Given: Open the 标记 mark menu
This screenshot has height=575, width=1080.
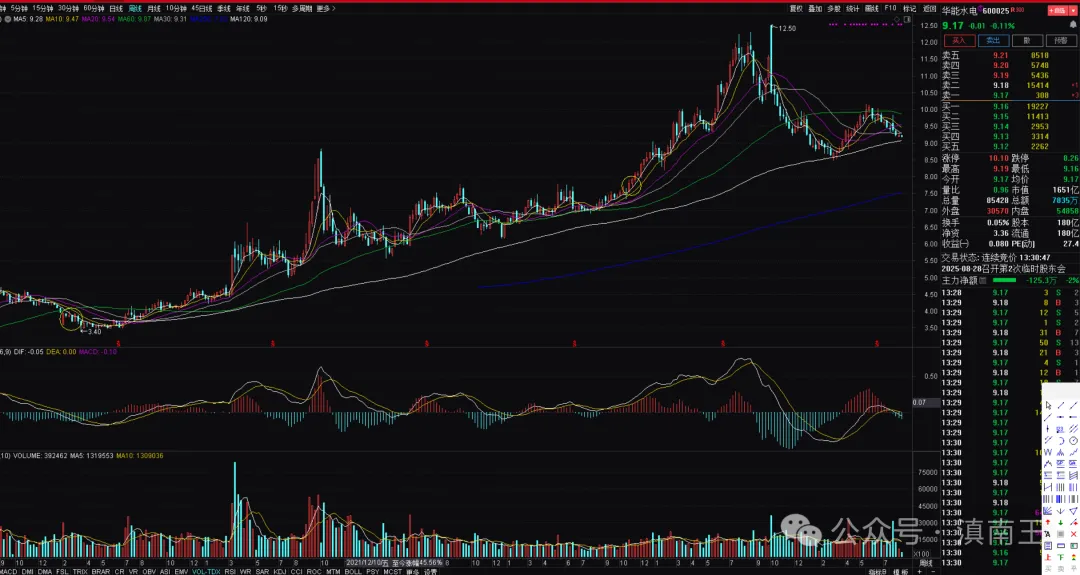Looking at the screenshot, I should (909, 8).
